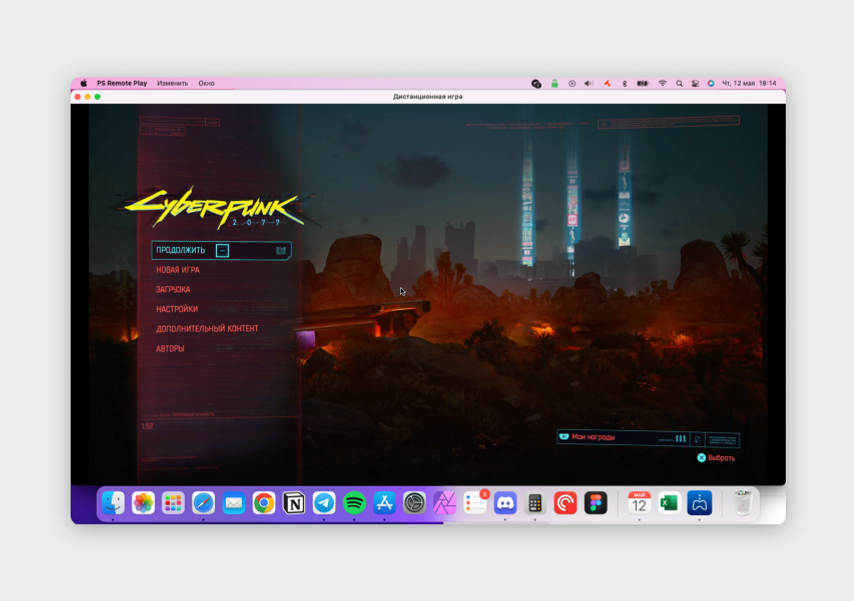Open Control Center in menu bar
Image resolution: width=854 pixels, height=601 pixels.
point(696,83)
